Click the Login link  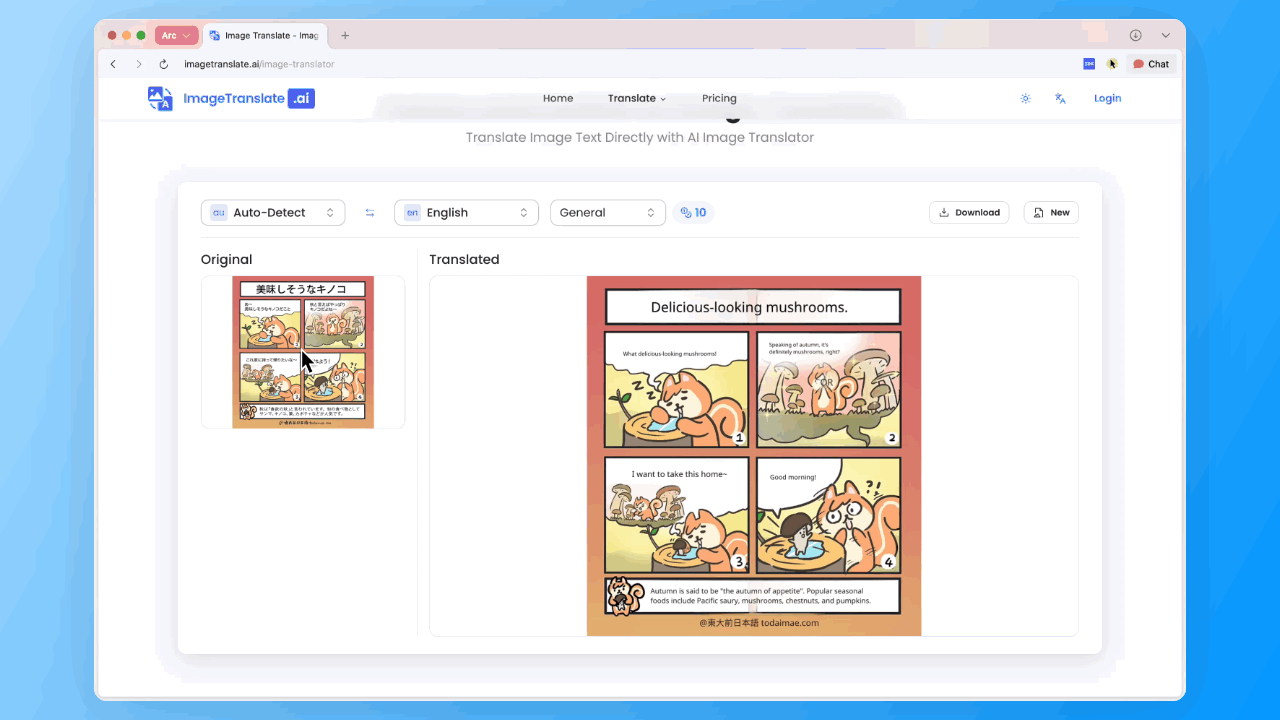(1107, 98)
